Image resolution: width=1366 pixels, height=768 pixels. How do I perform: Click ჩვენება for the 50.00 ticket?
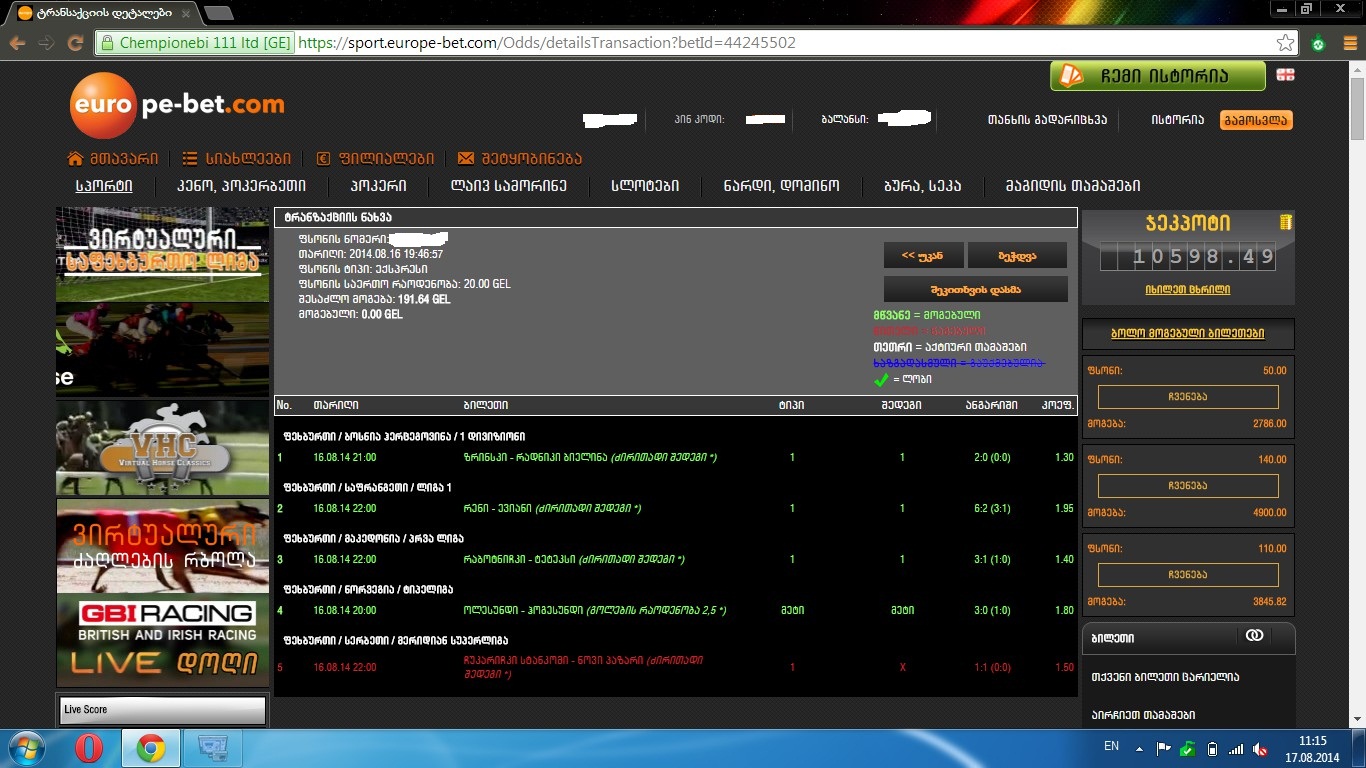tap(1188, 396)
